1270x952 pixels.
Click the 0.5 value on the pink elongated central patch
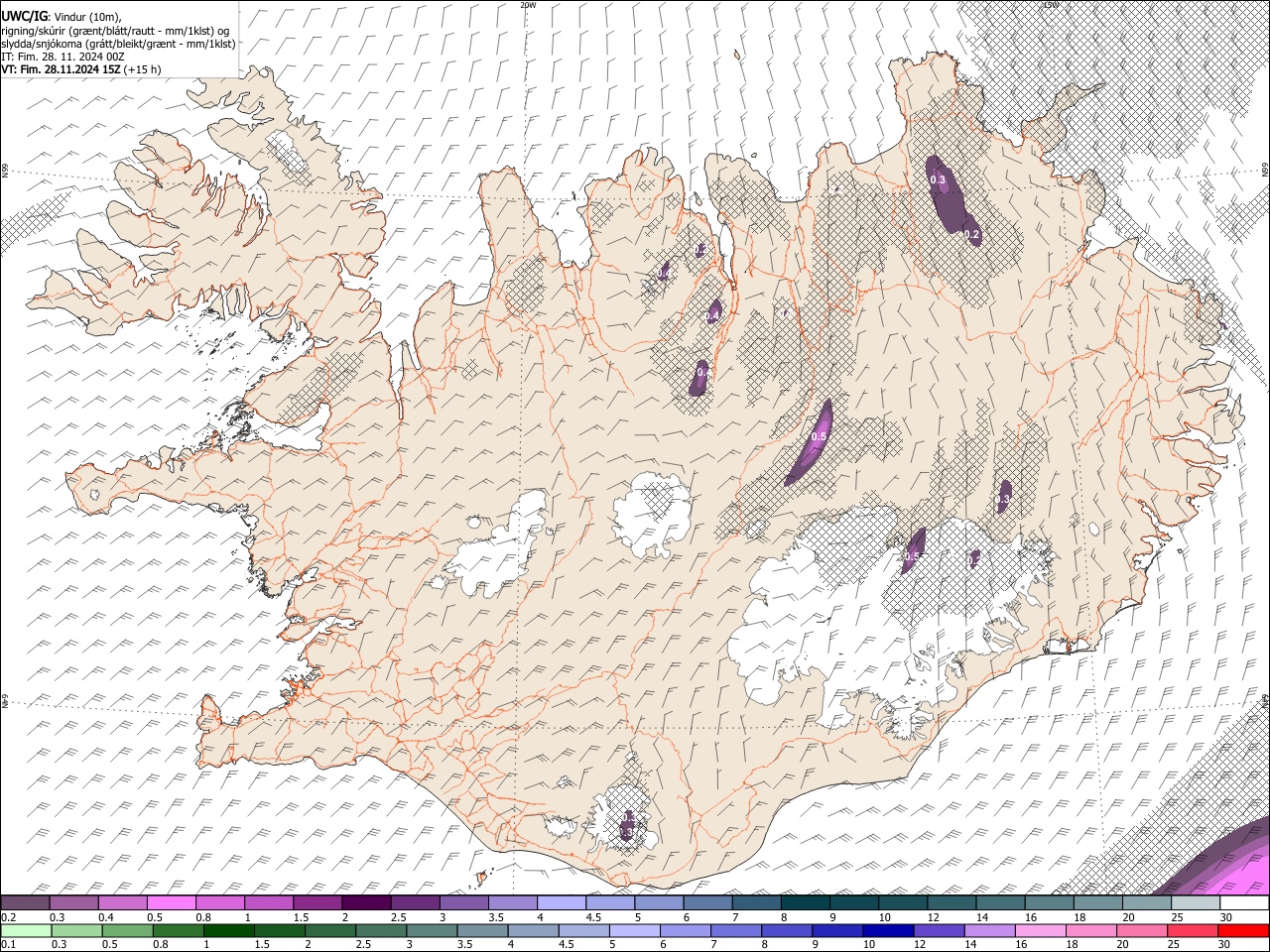[x=819, y=436]
